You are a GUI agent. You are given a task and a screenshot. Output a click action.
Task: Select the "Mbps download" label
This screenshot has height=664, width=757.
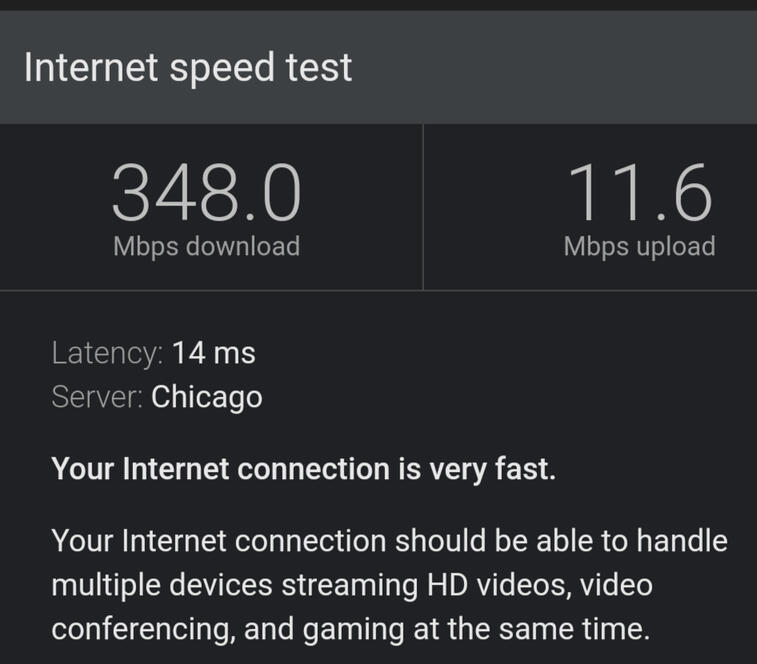tap(206, 246)
